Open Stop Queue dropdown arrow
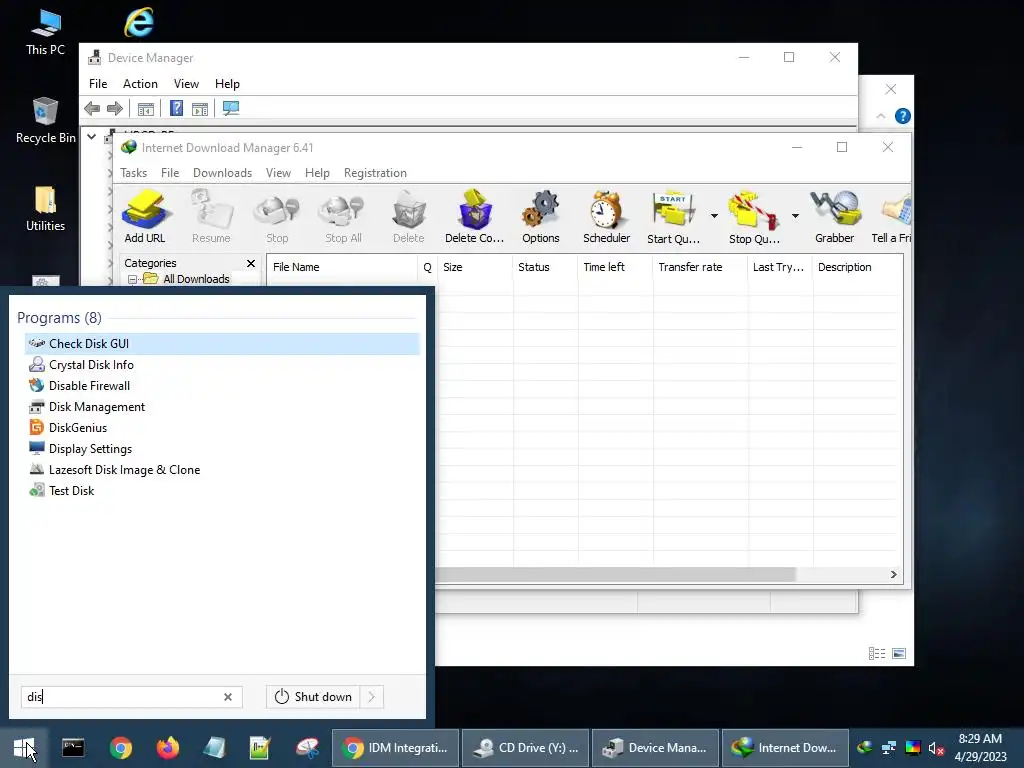 click(x=795, y=216)
